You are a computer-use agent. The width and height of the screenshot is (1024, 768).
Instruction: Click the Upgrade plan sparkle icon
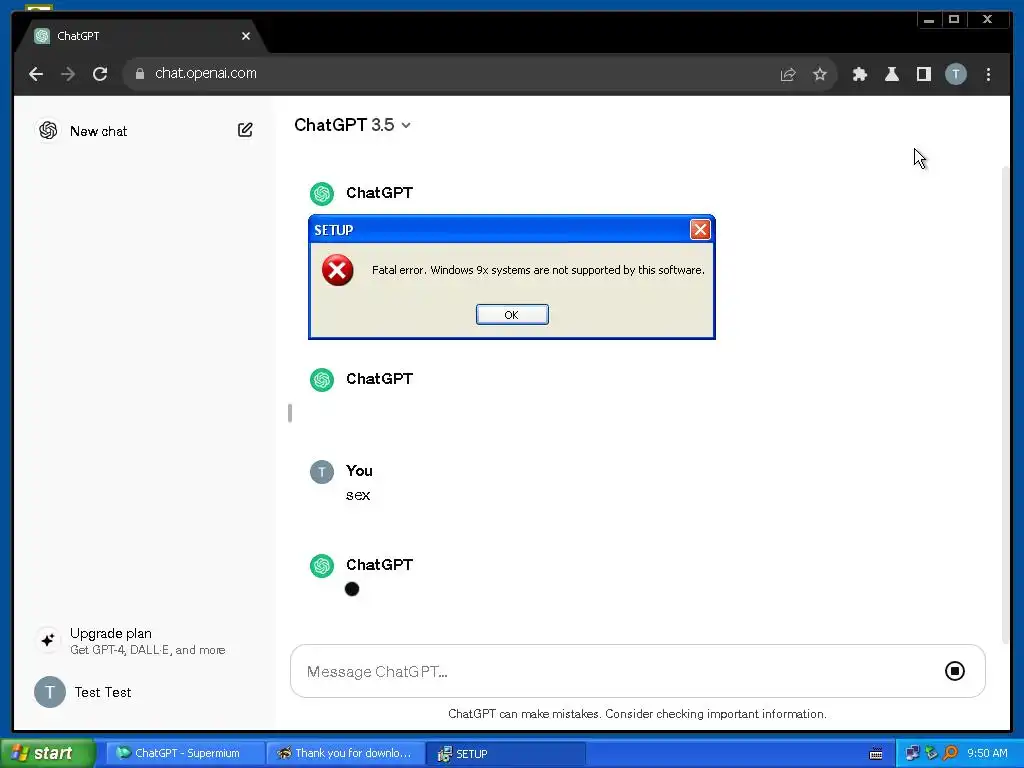pyautogui.click(x=48, y=641)
